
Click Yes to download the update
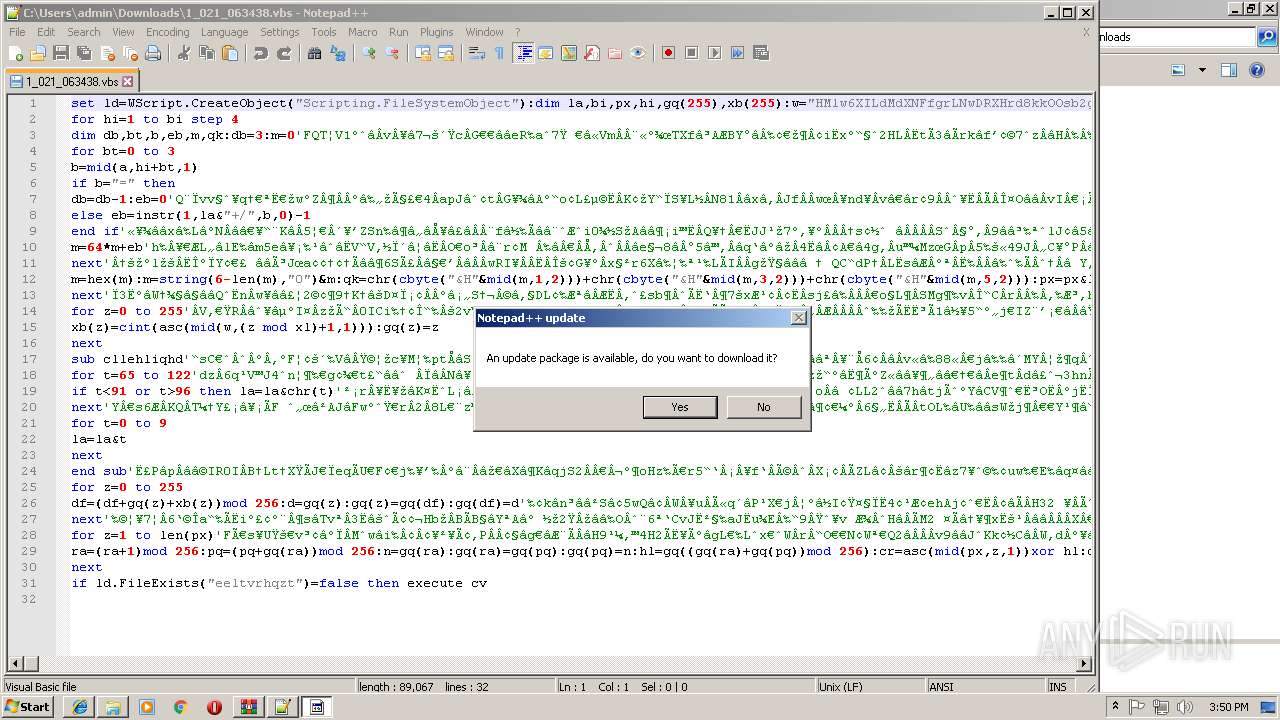[x=680, y=407]
